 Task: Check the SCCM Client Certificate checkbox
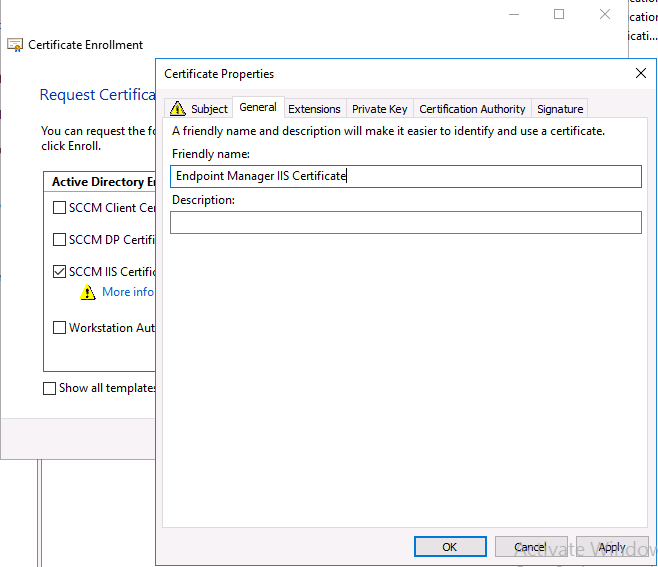(x=59, y=208)
